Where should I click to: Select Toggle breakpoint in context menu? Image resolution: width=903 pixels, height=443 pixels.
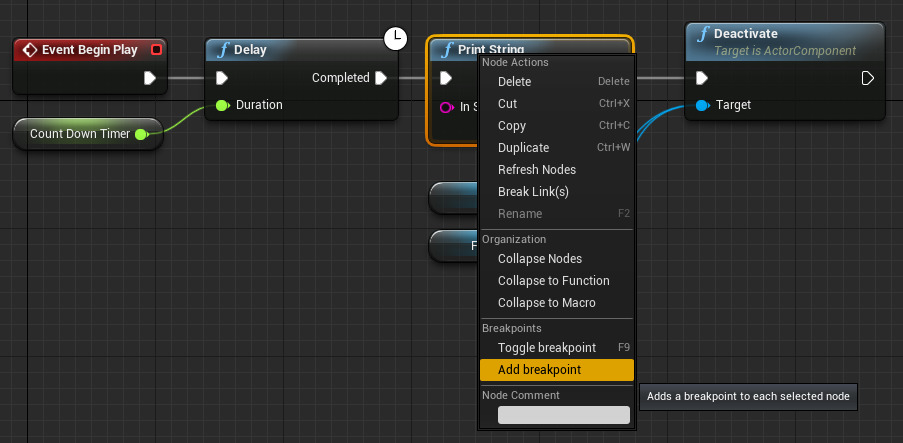[546, 348]
